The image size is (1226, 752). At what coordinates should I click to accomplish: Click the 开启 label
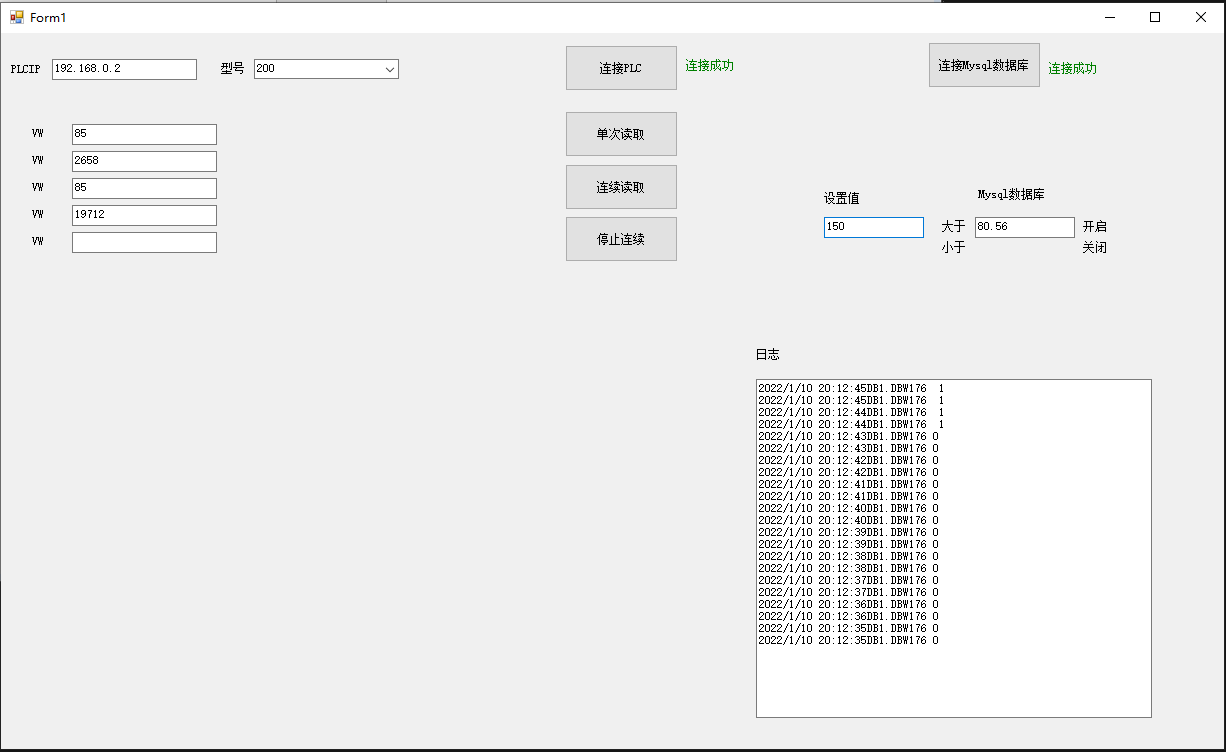[x=1094, y=226]
